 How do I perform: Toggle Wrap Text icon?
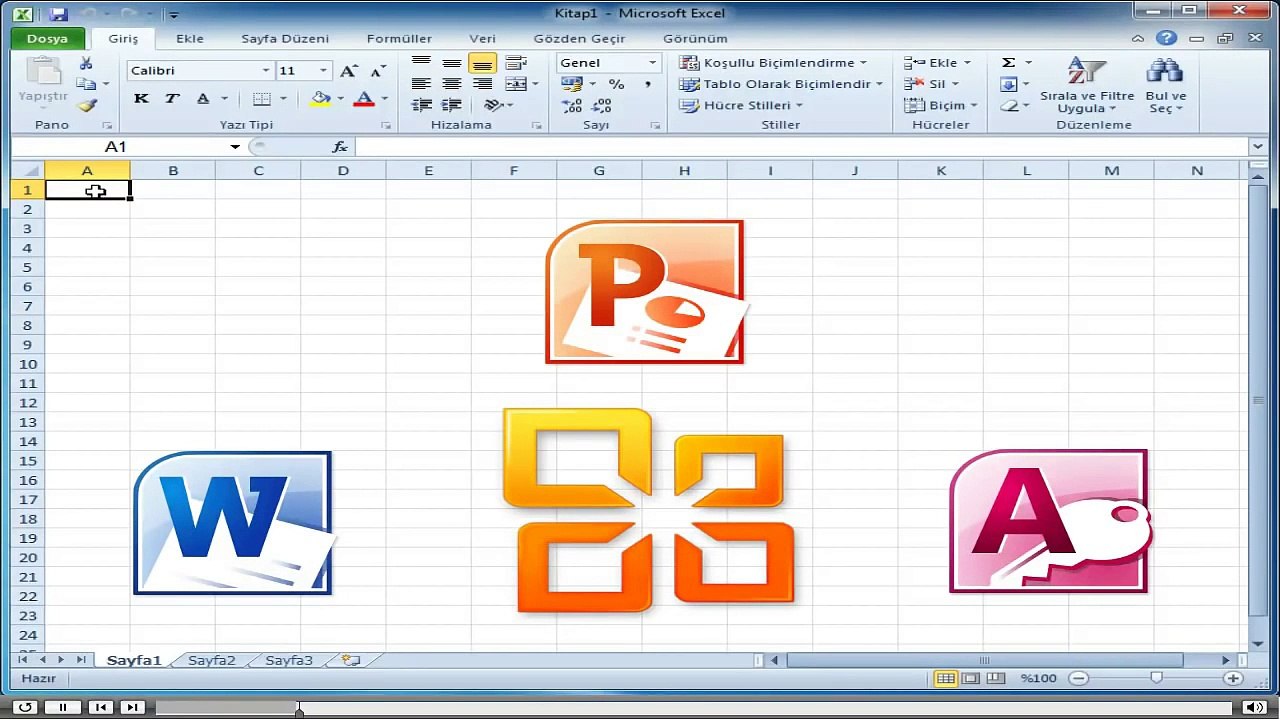click(x=516, y=63)
